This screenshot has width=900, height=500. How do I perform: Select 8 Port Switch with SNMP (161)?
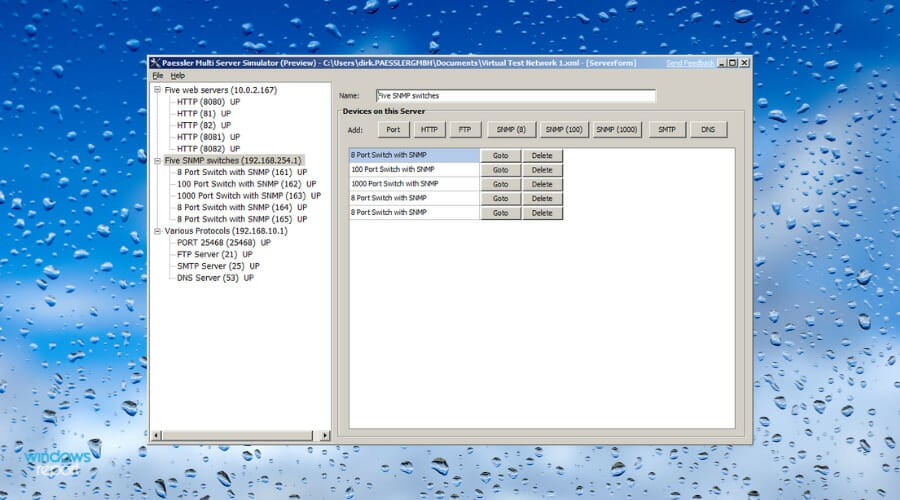(242, 172)
